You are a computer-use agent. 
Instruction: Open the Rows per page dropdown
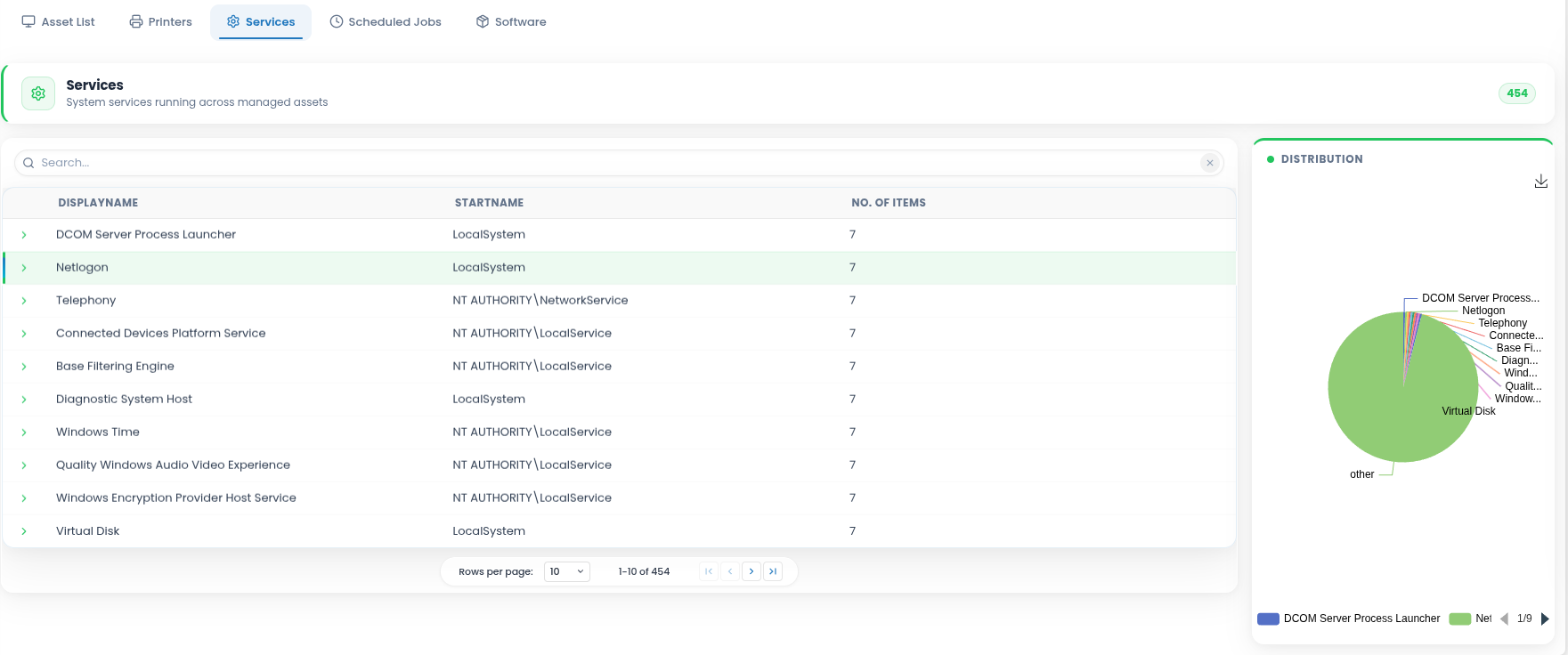click(567, 571)
